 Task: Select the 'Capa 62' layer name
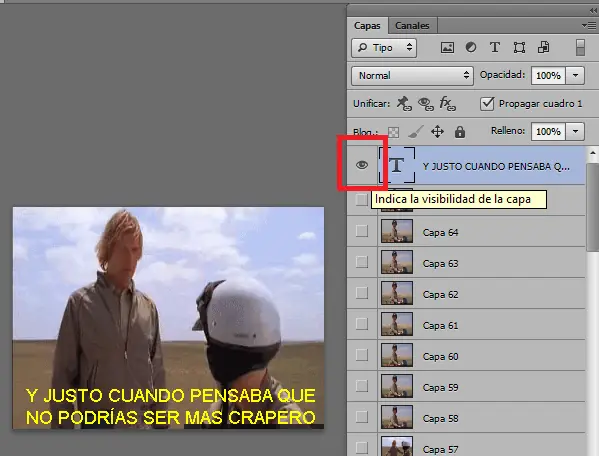coord(440,294)
